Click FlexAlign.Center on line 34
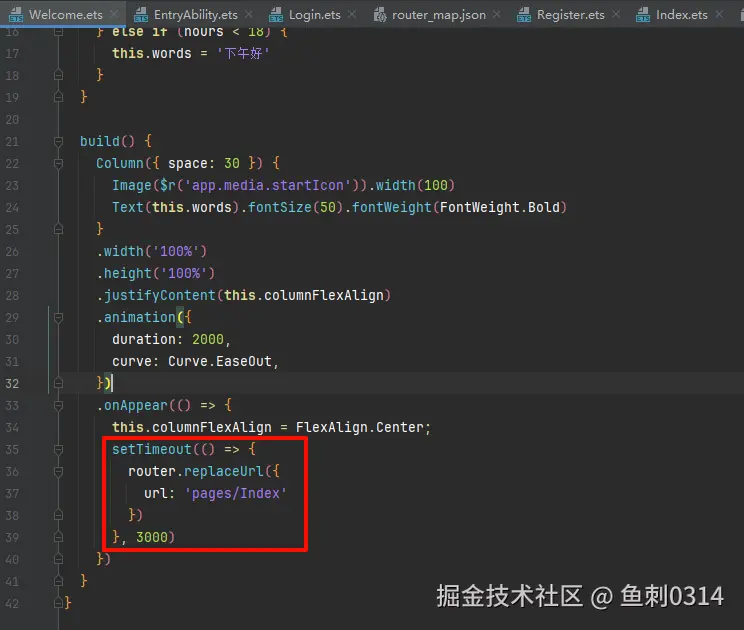 pyautogui.click(x=360, y=427)
